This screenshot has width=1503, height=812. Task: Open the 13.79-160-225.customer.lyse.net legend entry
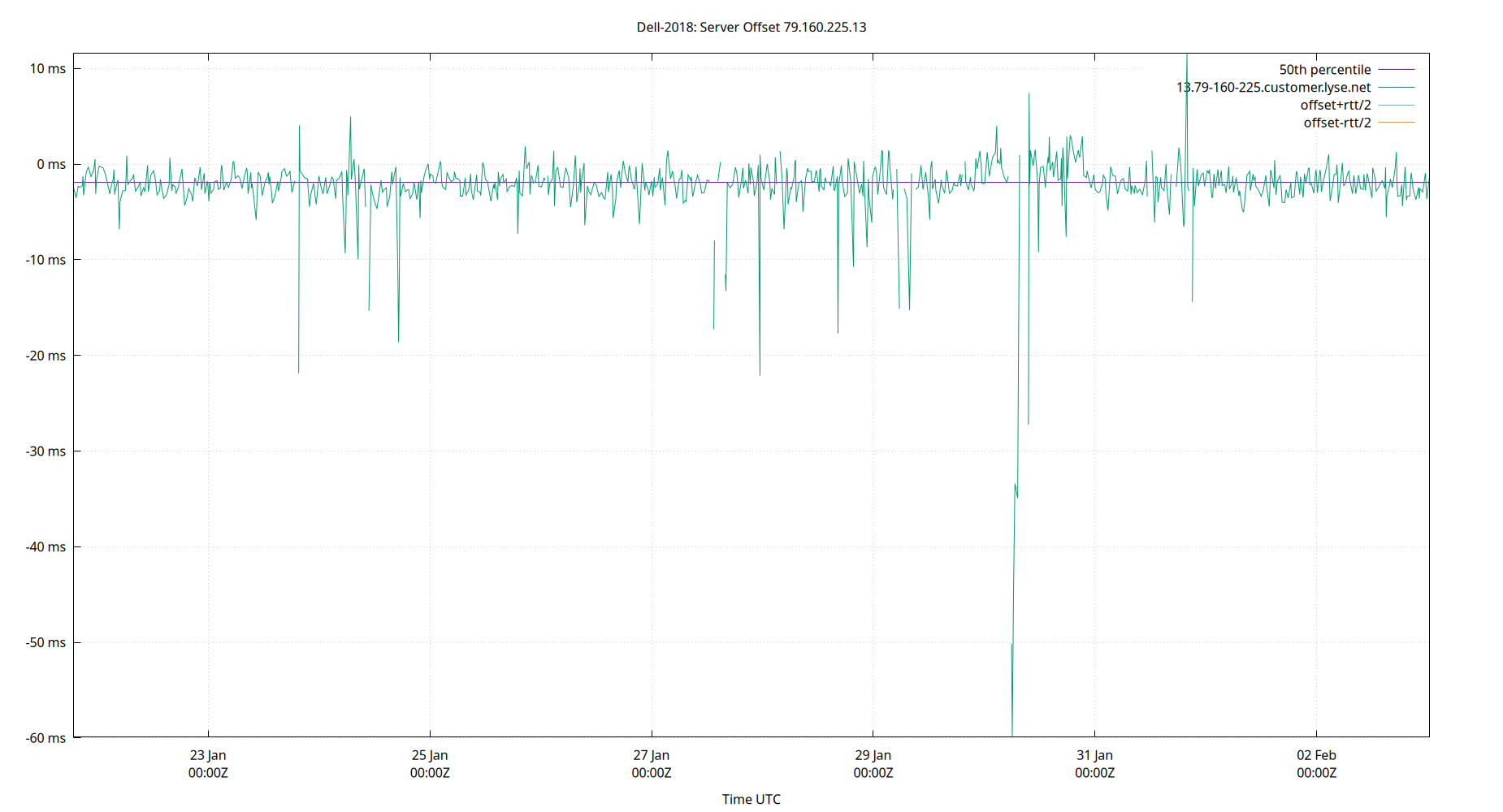[x=1272, y=87]
